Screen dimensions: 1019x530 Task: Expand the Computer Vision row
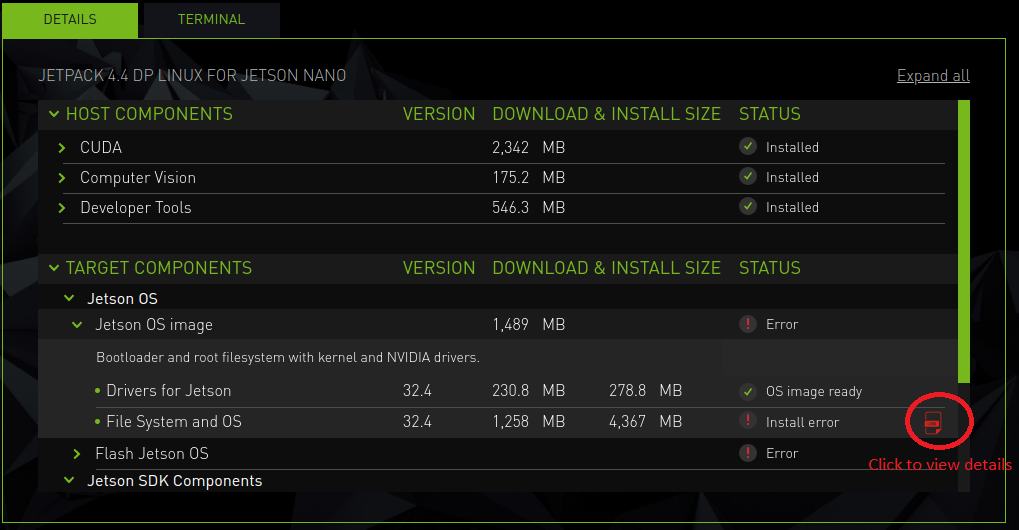[x=62, y=178]
